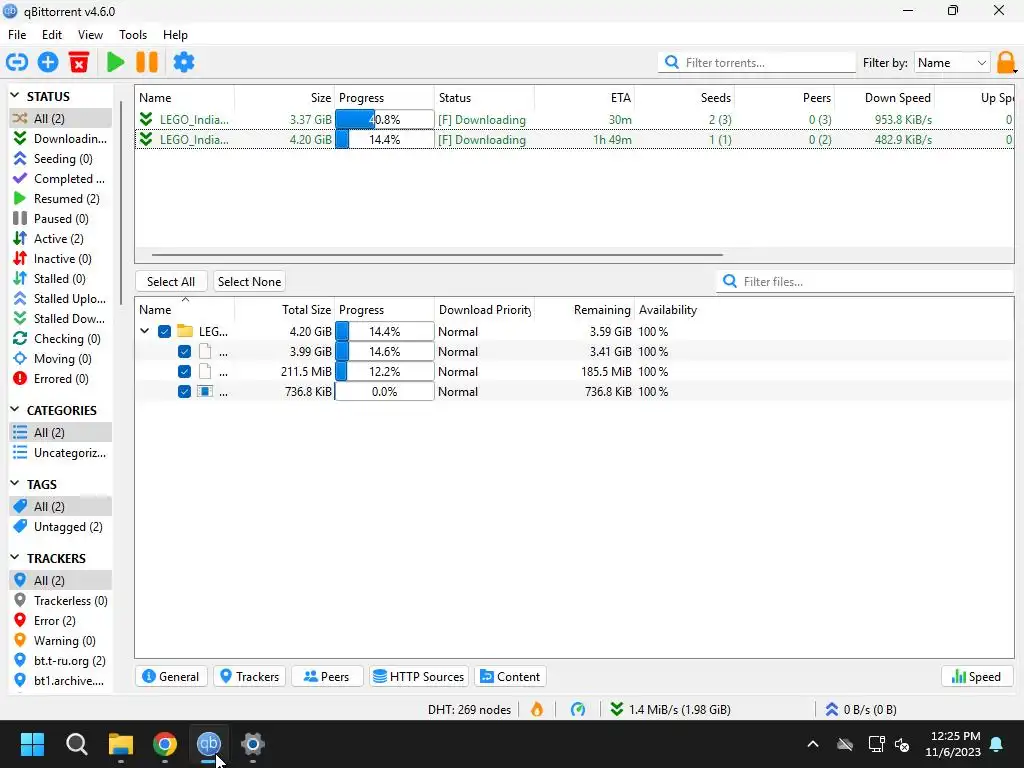Open Download Priority for 3.99 GiB file
Image resolution: width=1024 pixels, height=768 pixels.
pos(484,352)
